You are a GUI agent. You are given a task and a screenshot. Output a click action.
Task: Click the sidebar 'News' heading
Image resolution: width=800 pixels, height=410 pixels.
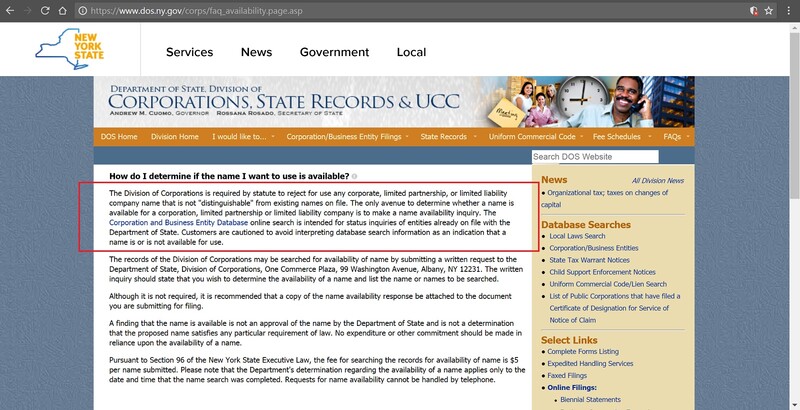coord(554,180)
